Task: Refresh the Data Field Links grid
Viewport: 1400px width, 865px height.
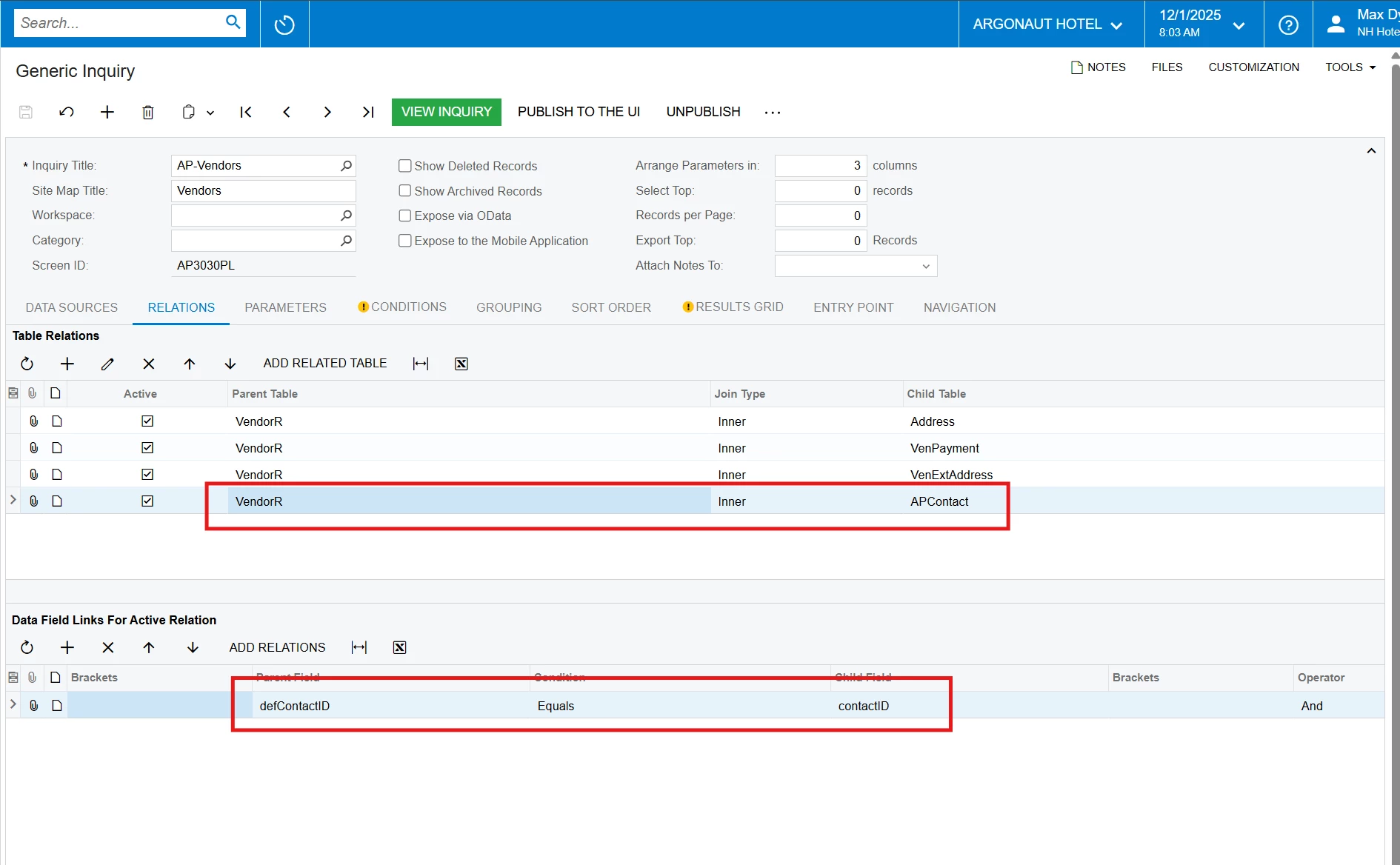Action: pos(27,648)
